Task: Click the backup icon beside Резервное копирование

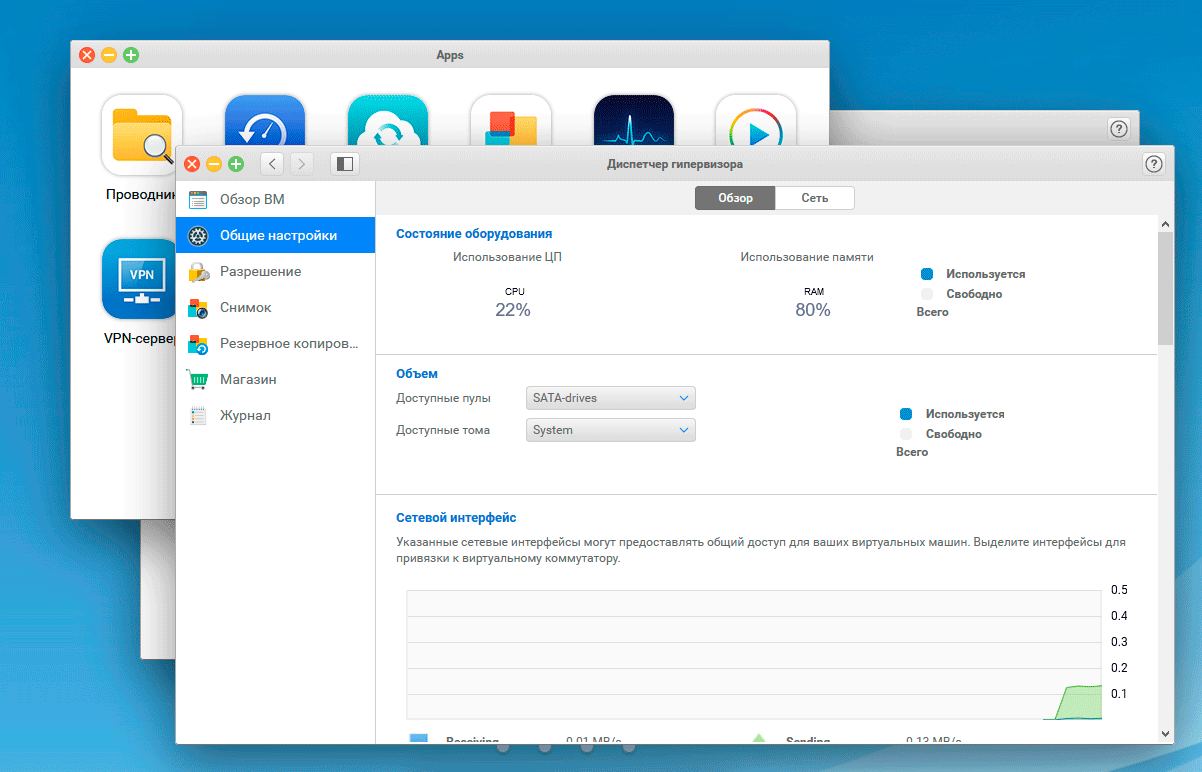Action: tap(198, 344)
